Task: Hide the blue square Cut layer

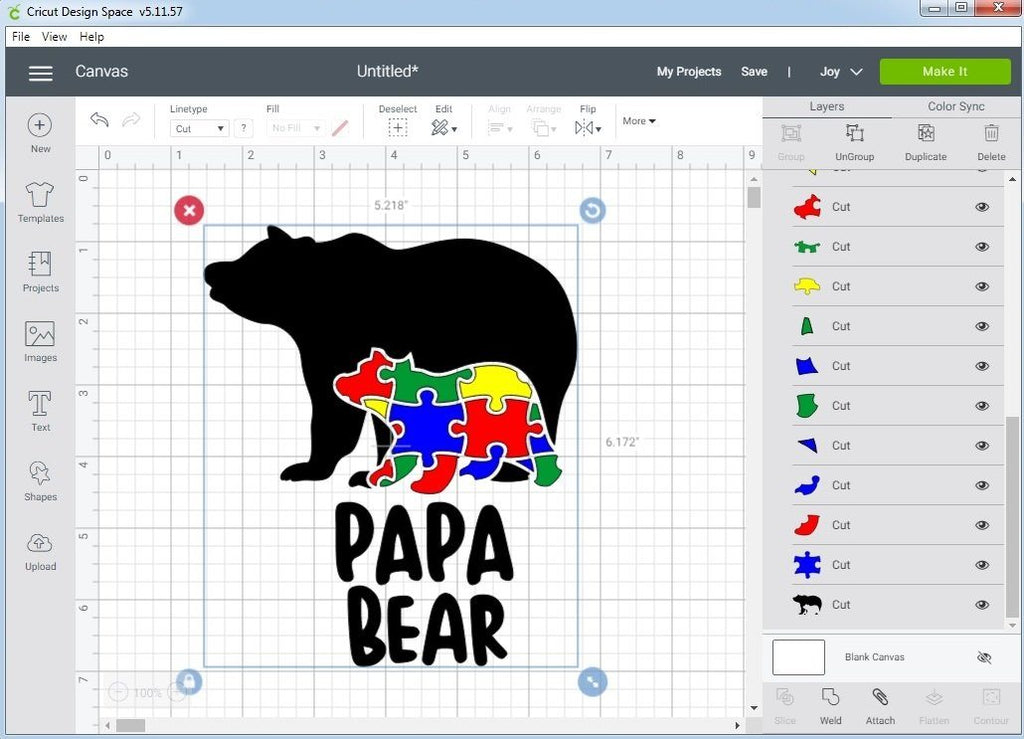Action: pos(982,366)
